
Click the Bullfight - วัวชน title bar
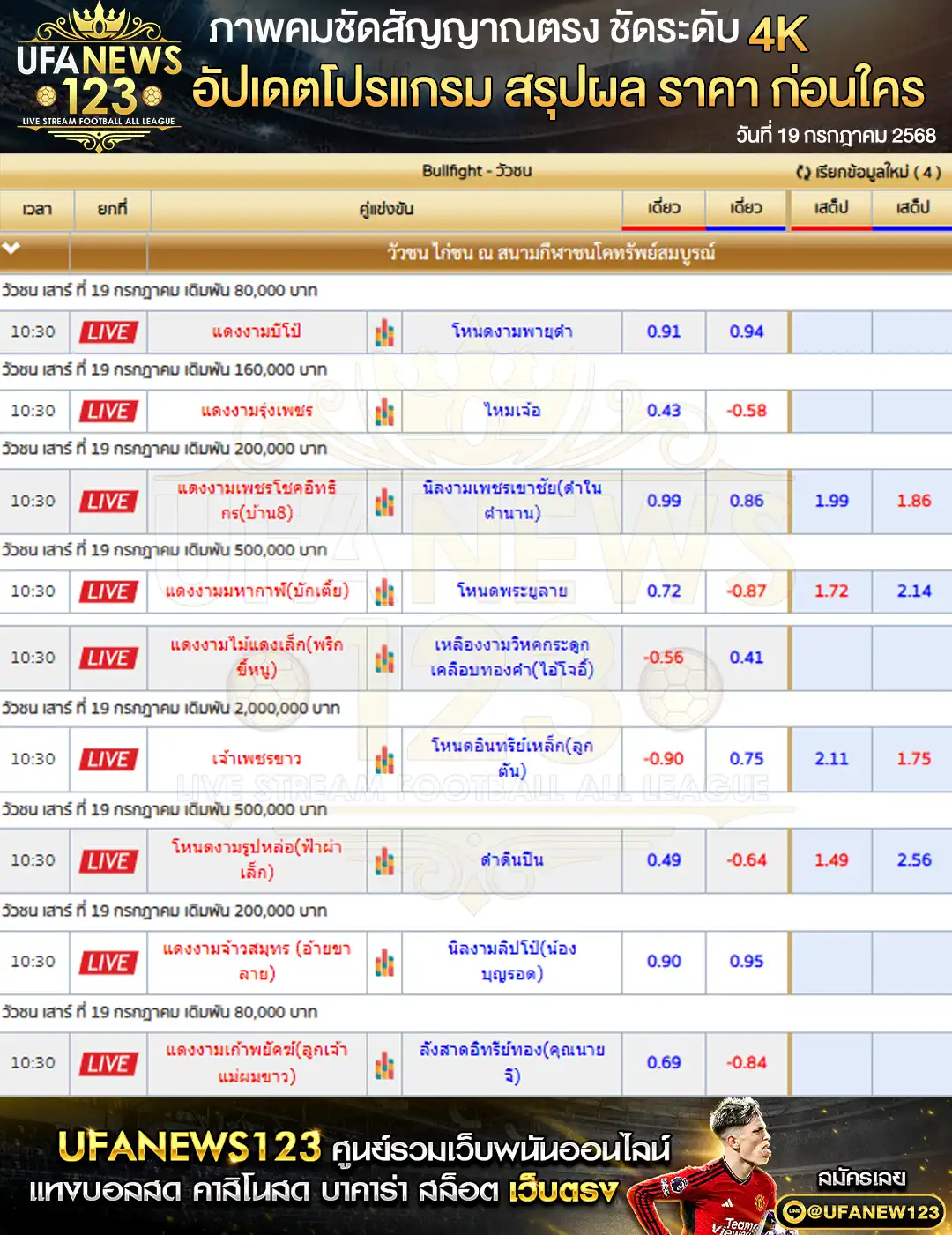pos(476,171)
